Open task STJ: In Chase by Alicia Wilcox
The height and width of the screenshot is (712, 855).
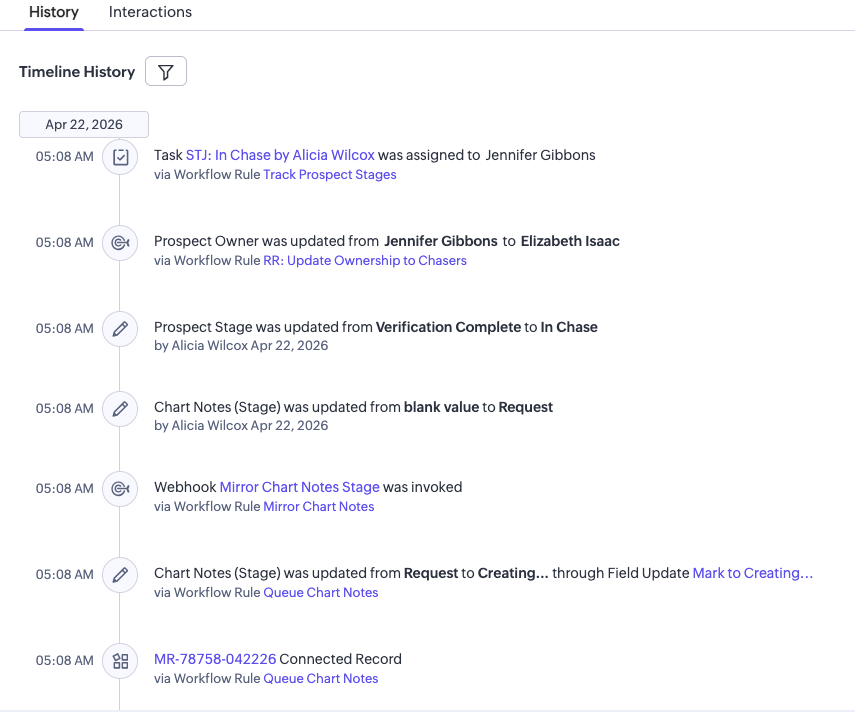(280, 155)
